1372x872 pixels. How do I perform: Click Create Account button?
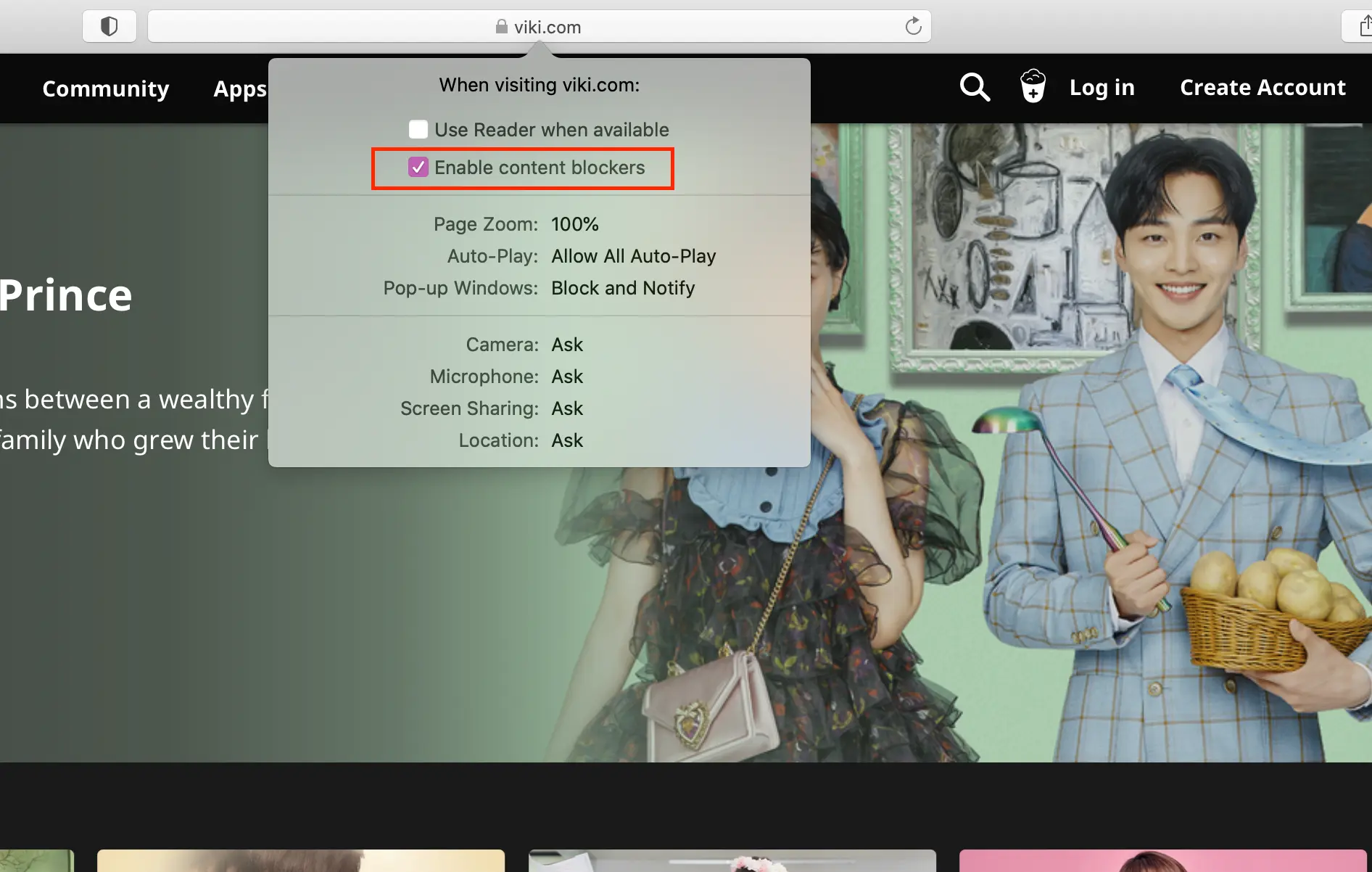click(x=1263, y=88)
